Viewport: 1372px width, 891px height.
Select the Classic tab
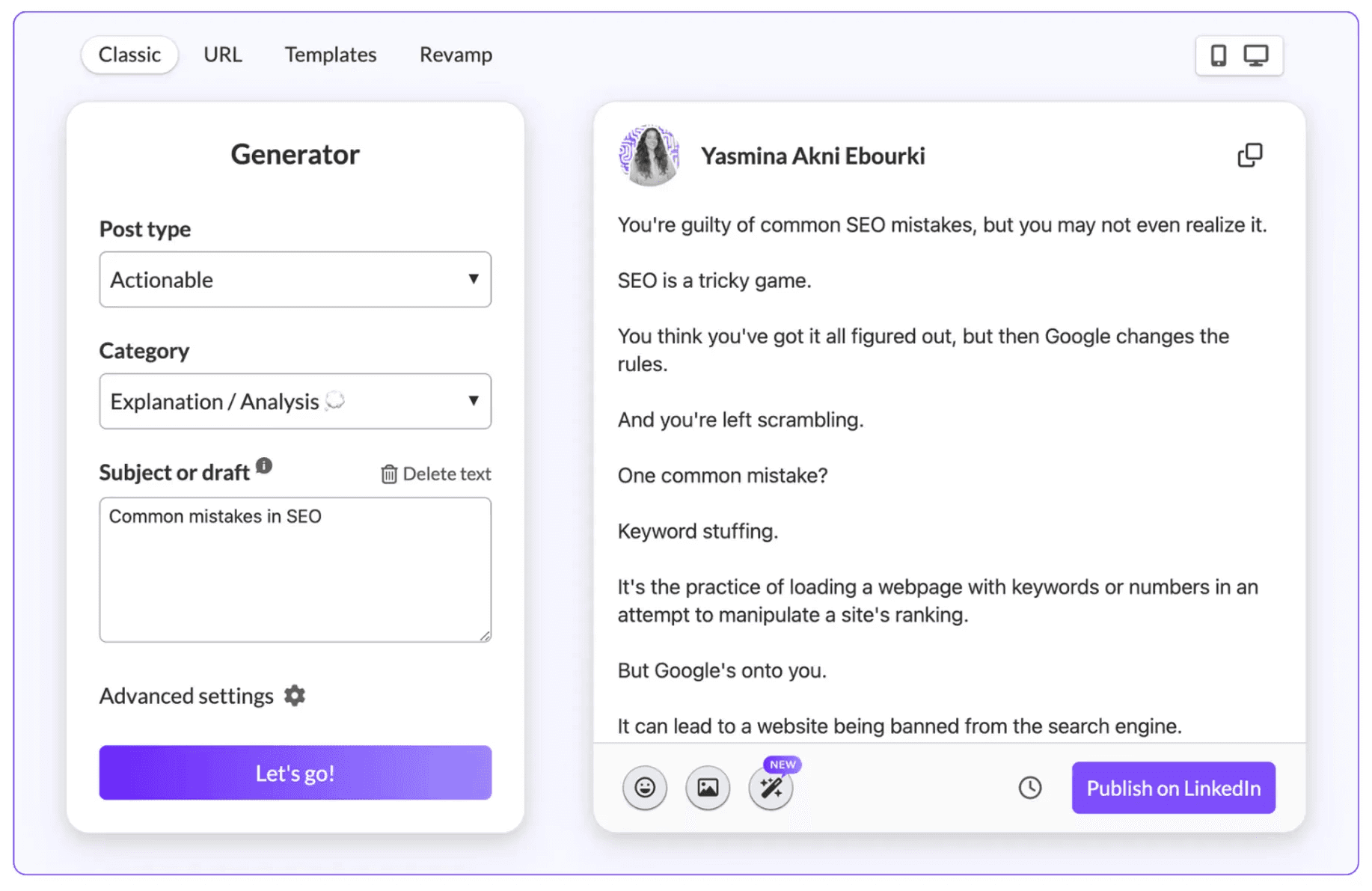[x=129, y=55]
